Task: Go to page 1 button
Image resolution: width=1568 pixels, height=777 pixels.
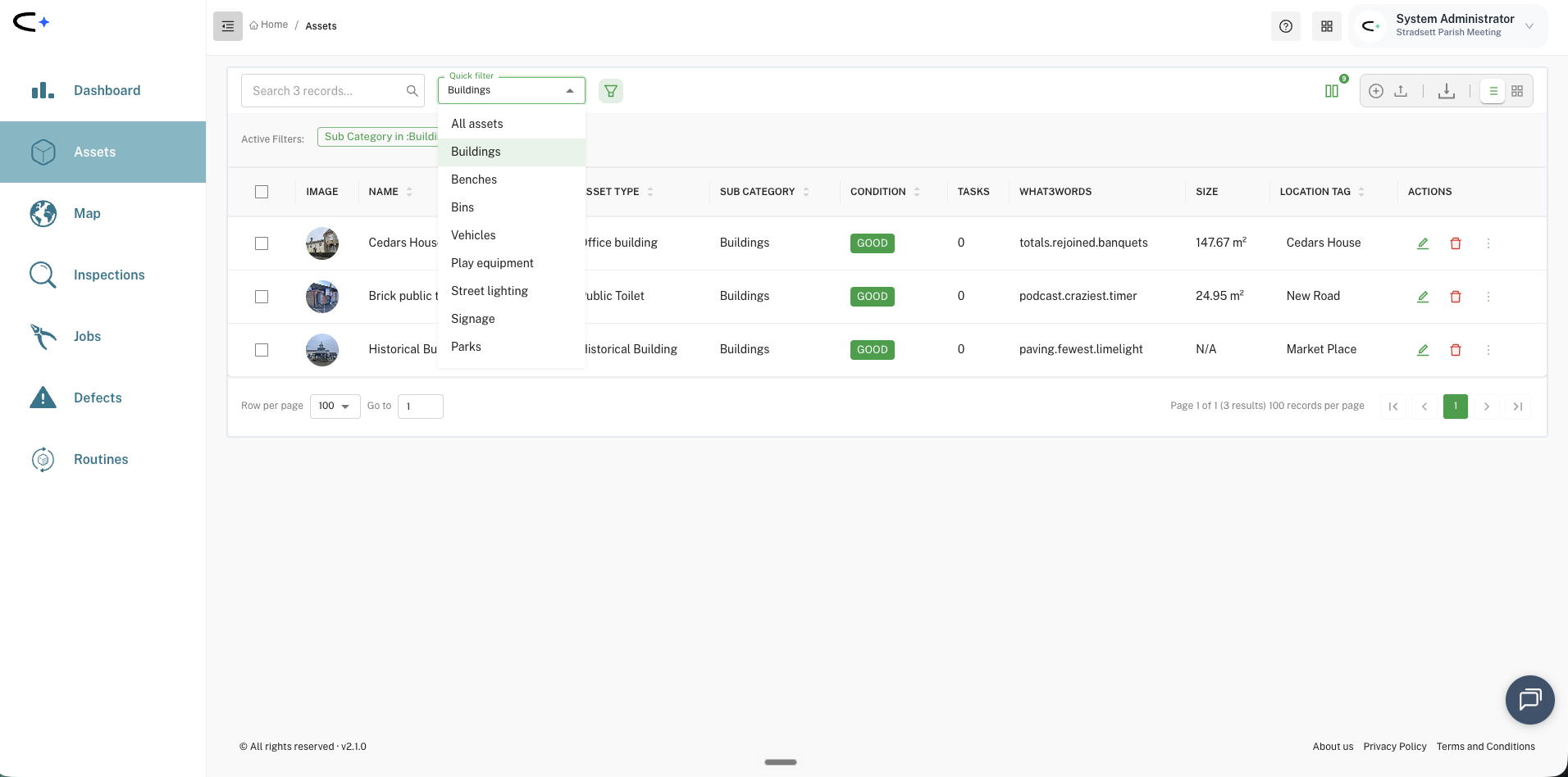Action: [x=1456, y=407]
